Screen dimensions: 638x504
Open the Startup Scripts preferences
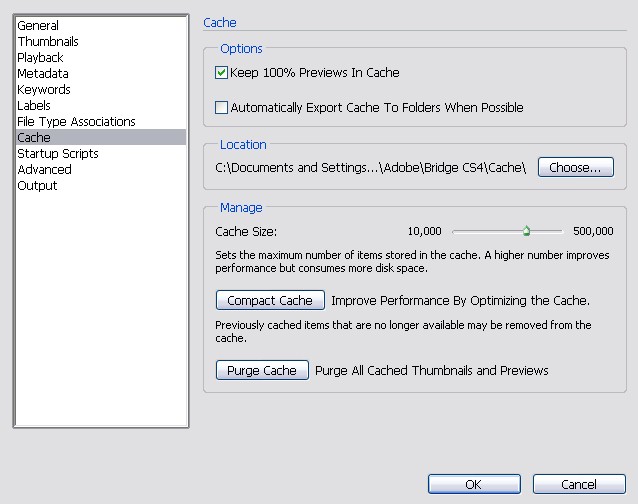click(101, 153)
